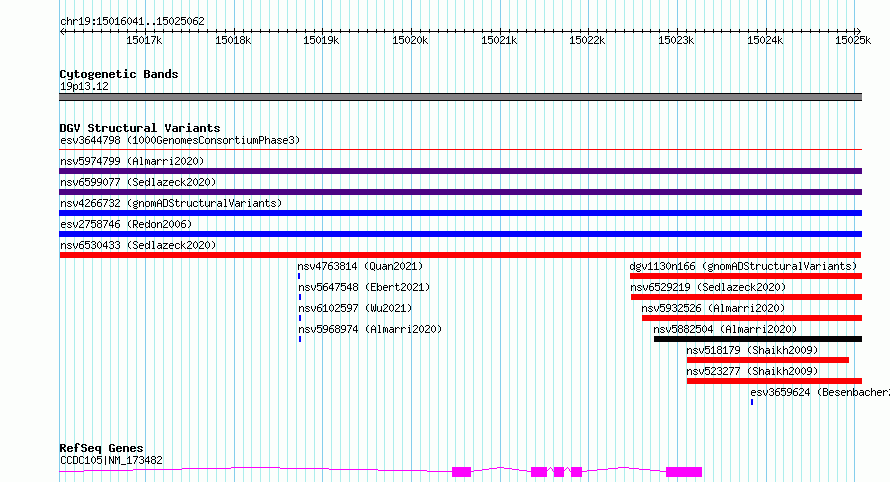Click the 15017k ruler tick label
The width and height of the screenshot is (890, 482).
point(144,40)
